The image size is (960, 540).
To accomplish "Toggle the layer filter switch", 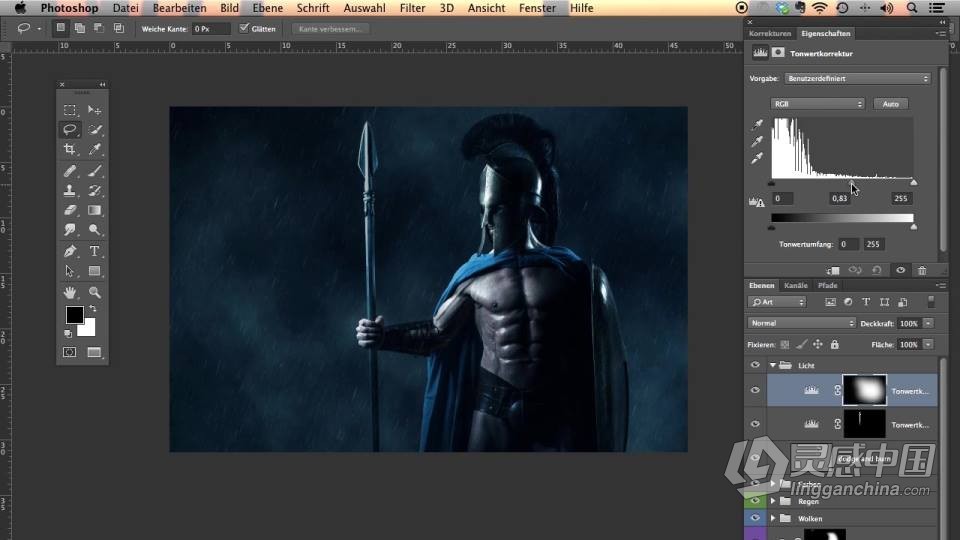I will [x=931, y=301].
